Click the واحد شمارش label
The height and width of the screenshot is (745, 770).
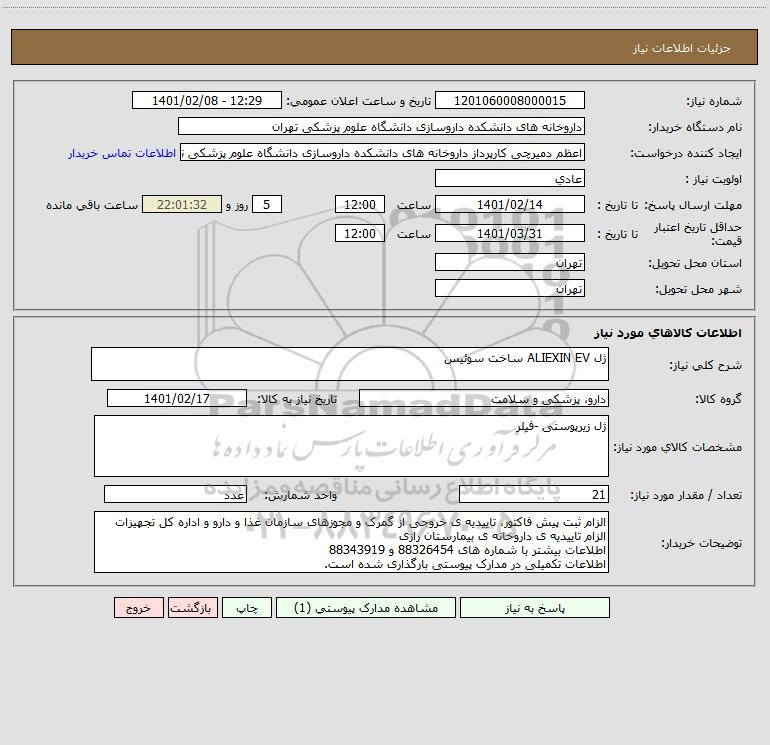pyautogui.click(x=301, y=496)
